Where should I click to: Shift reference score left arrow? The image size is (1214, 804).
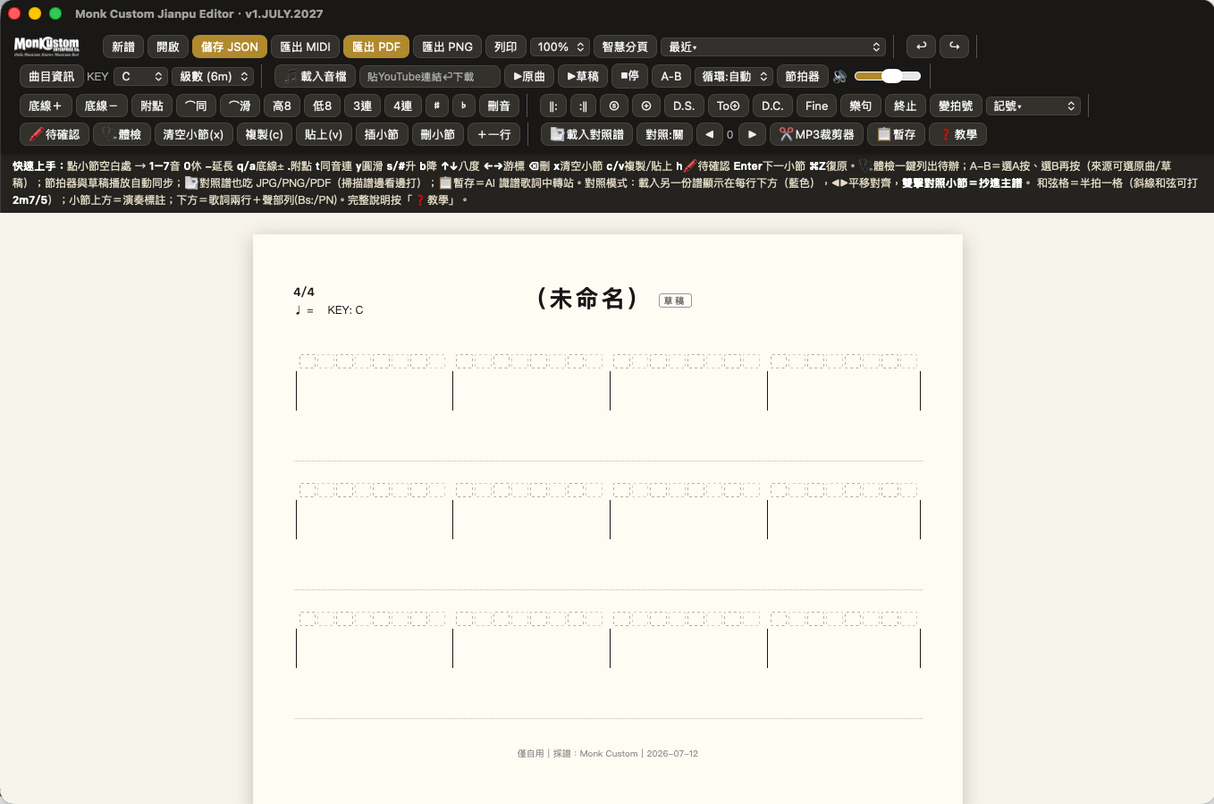tap(709, 134)
